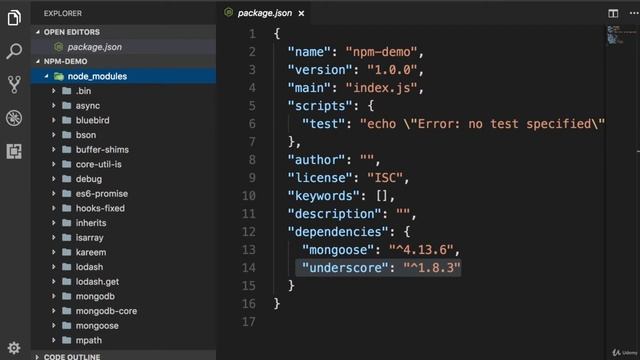Click the "1.0.0" version value
The width and height of the screenshot is (640, 360).
coord(392,70)
